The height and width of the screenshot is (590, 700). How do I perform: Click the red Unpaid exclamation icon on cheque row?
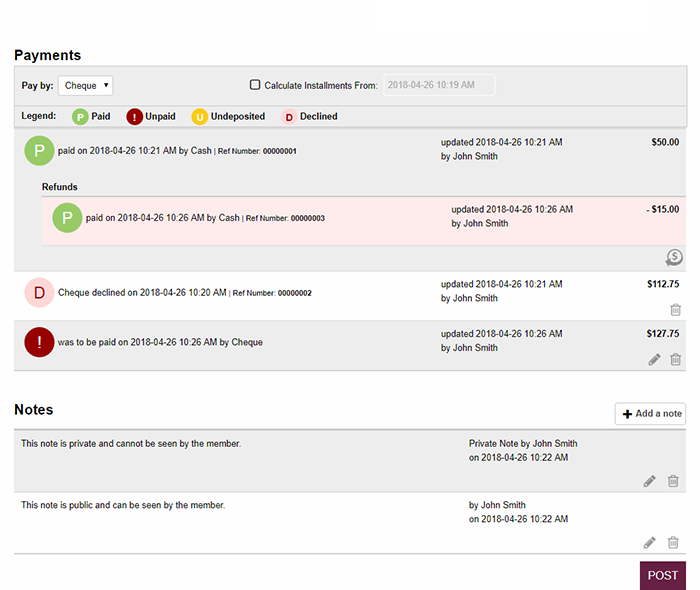click(x=39, y=342)
